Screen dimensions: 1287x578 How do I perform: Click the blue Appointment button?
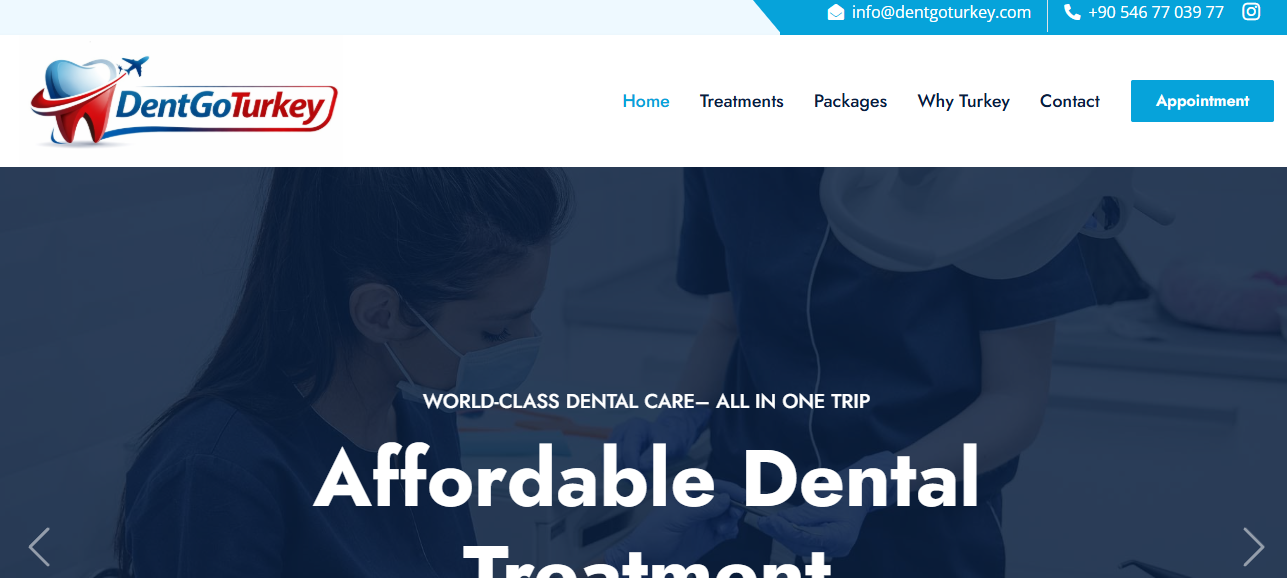[x=1202, y=101]
